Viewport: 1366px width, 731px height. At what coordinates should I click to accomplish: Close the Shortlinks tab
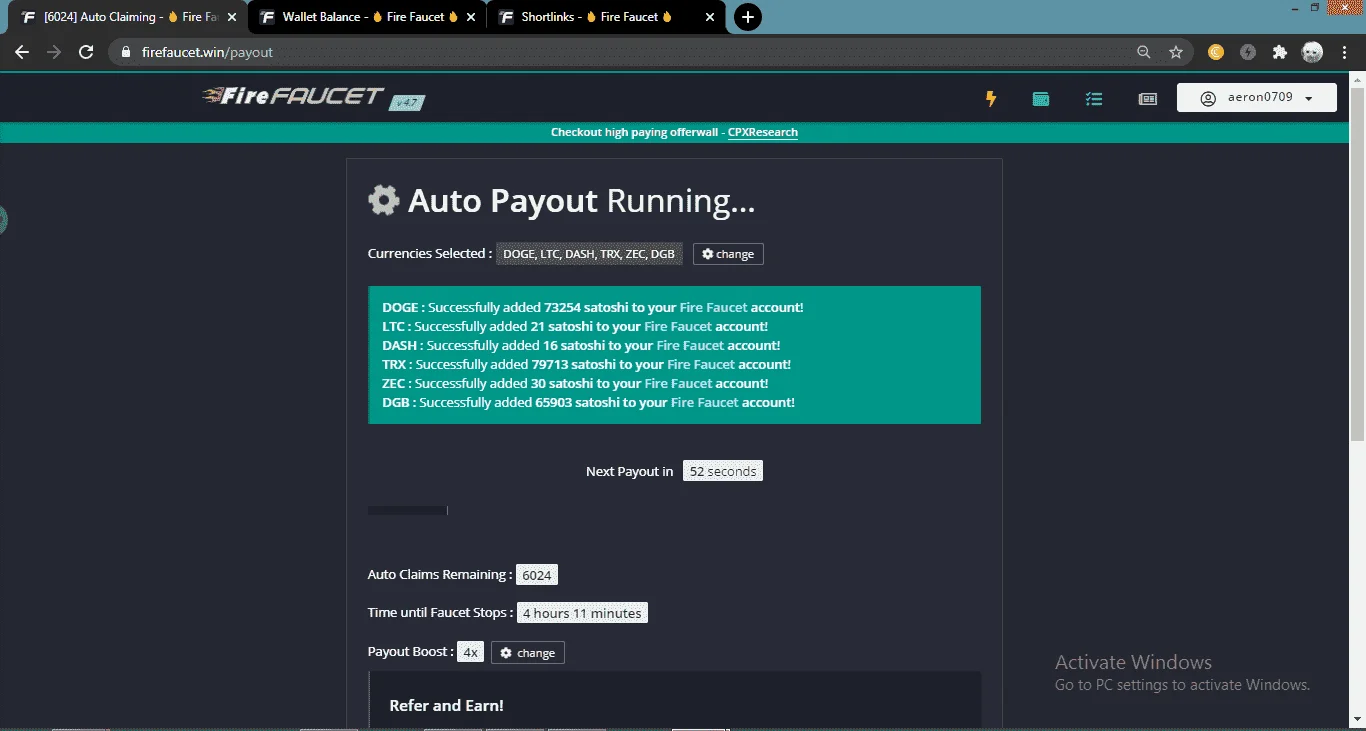[x=711, y=17]
